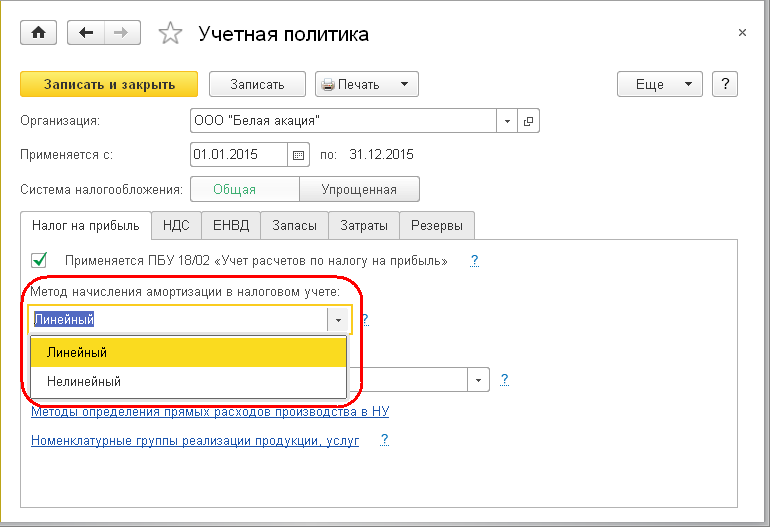Viewport: 770px width, 527px height.
Task: Choose Нелинейный from the dropdown list
Action: (x=189, y=382)
